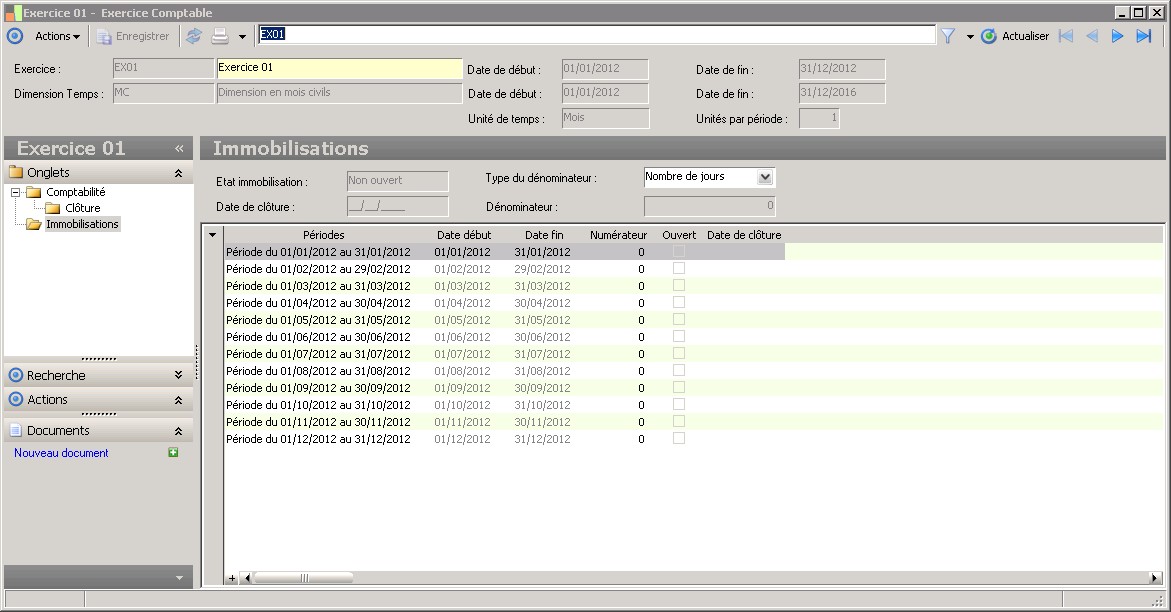Click the Exercice 01 name input field

339,68
